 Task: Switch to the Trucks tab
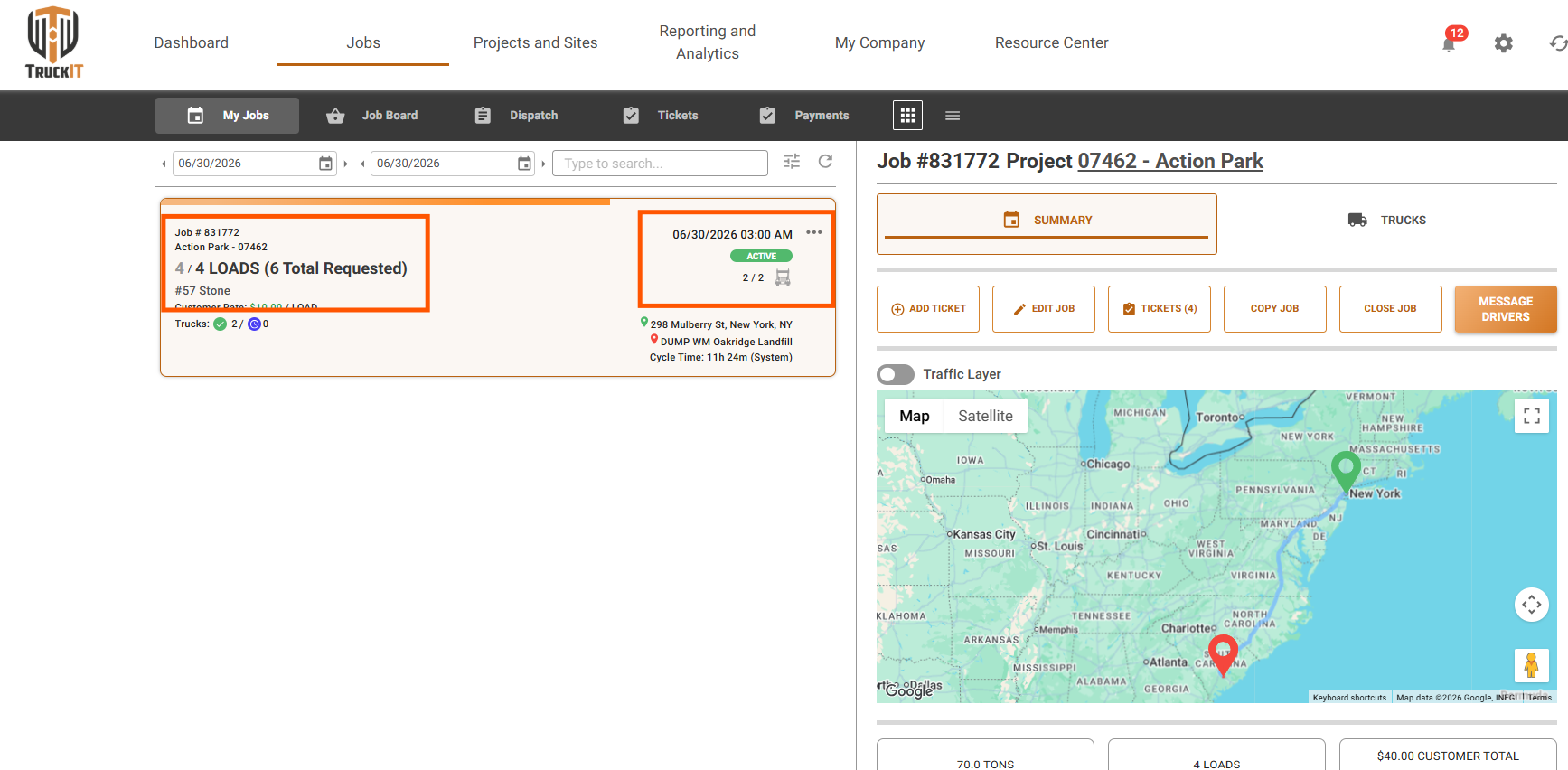pos(1387,220)
